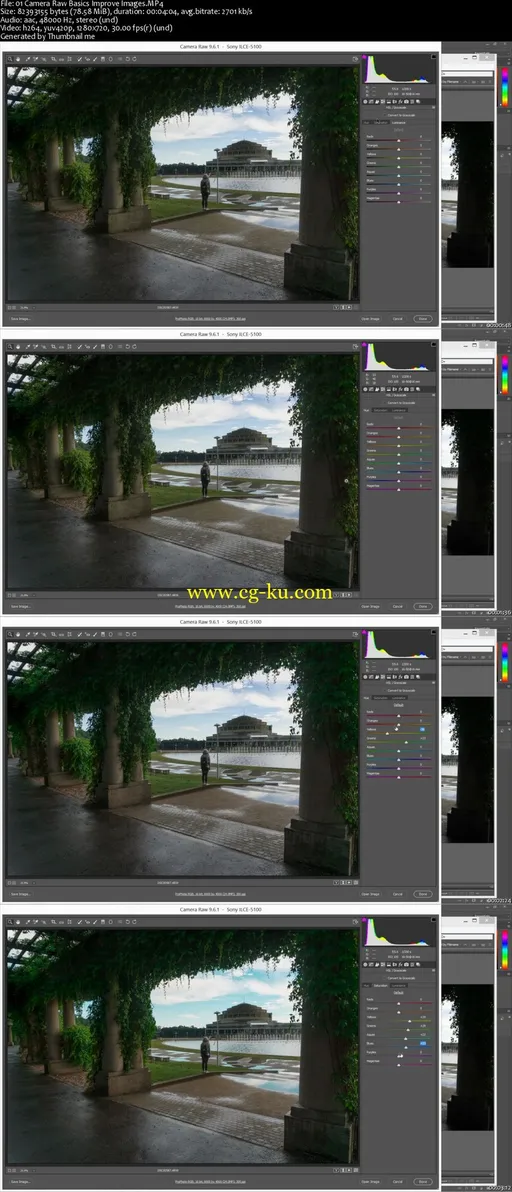
Task: Switch to the Hue tab in the last frame
Action: (x=366, y=986)
